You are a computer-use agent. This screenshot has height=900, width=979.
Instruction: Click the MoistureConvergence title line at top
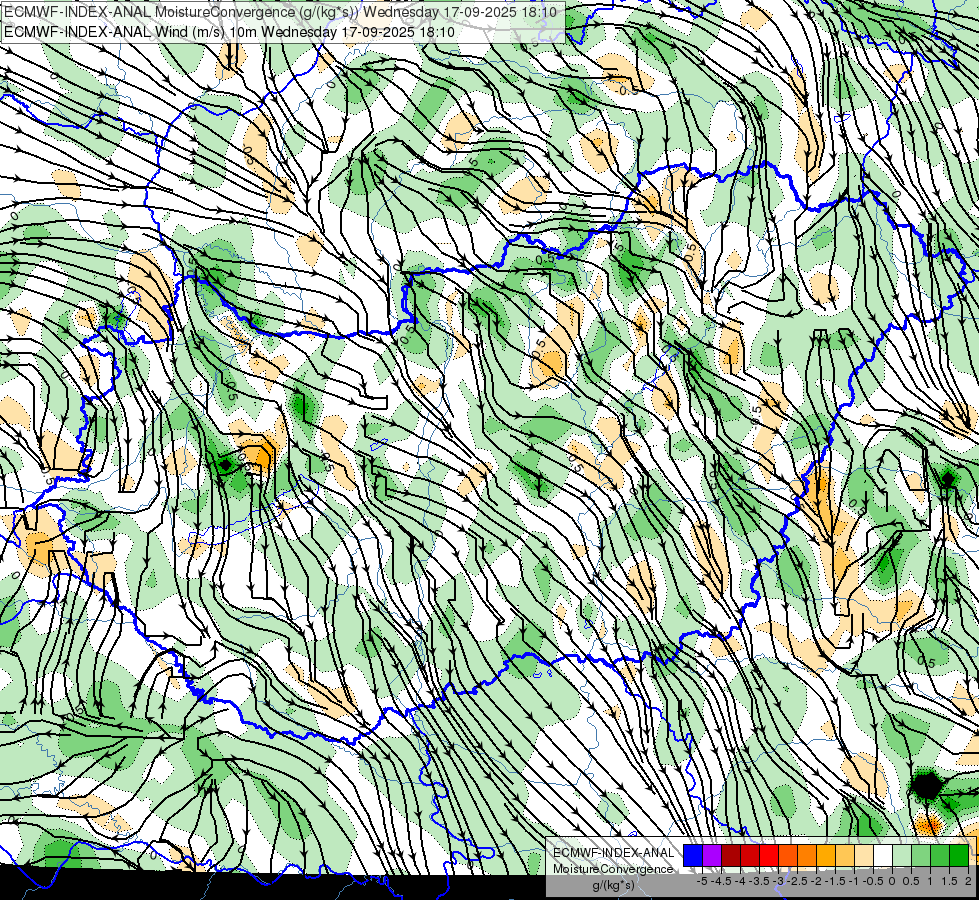click(x=282, y=12)
